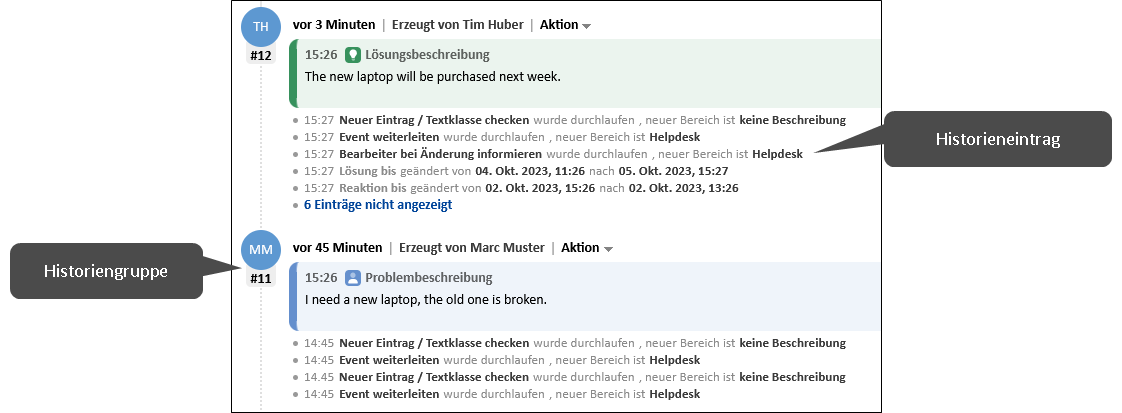Click the TH avatar for Tim Huber

pyautogui.click(x=261, y=25)
